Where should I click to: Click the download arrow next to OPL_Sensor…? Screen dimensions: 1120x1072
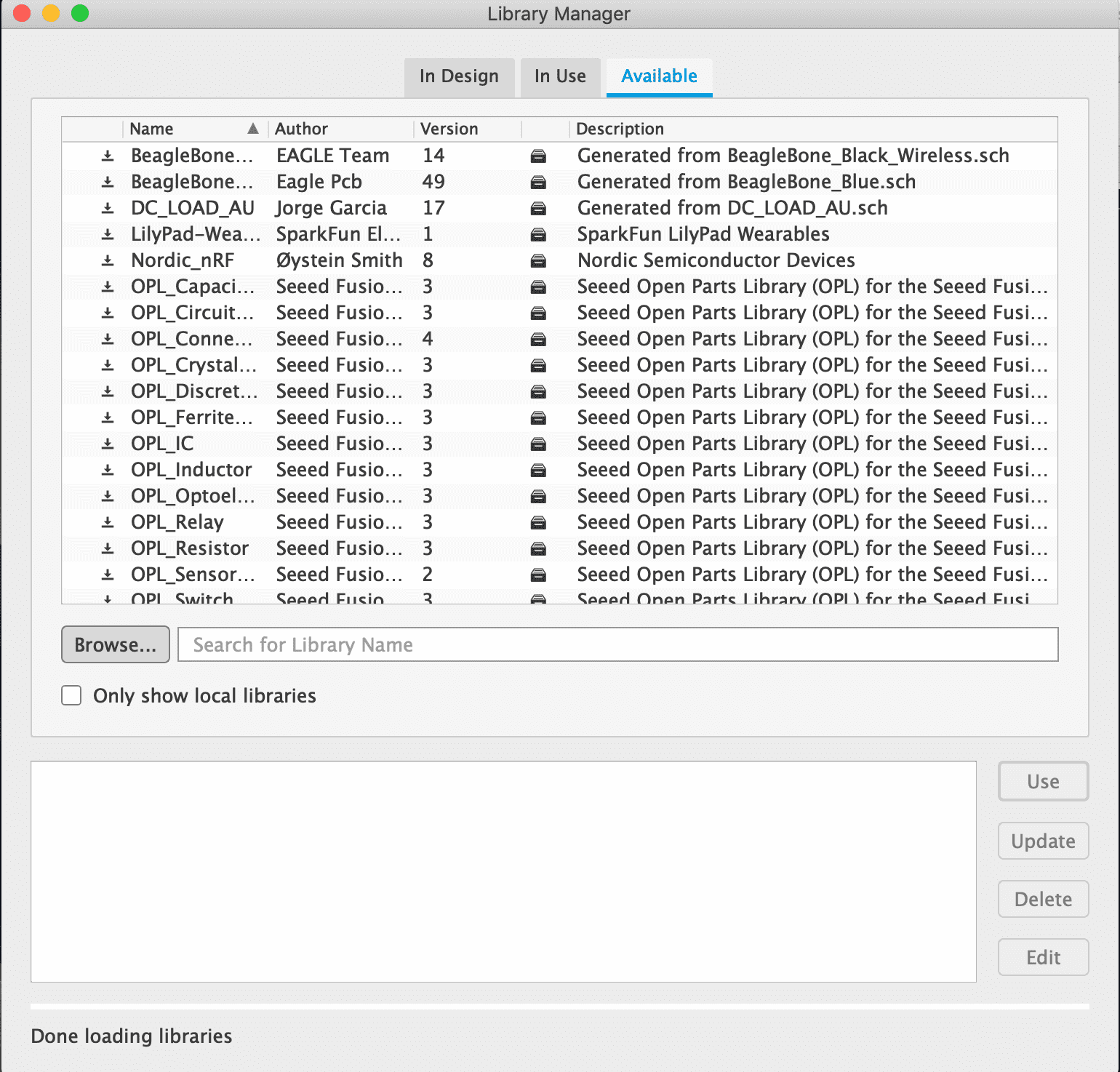(108, 575)
